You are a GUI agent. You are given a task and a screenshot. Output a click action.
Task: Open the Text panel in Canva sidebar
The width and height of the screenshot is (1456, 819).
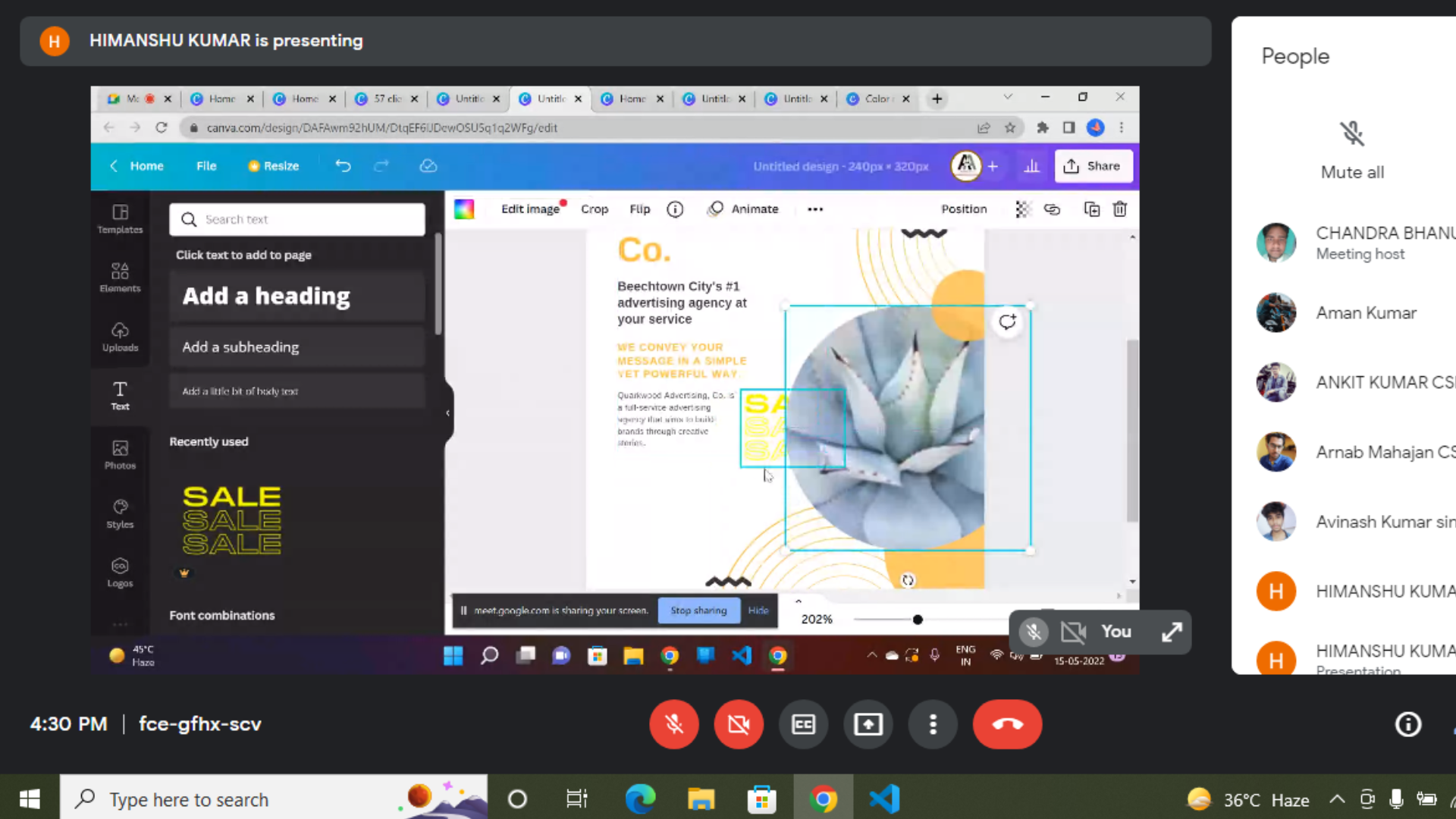[x=120, y=395]
